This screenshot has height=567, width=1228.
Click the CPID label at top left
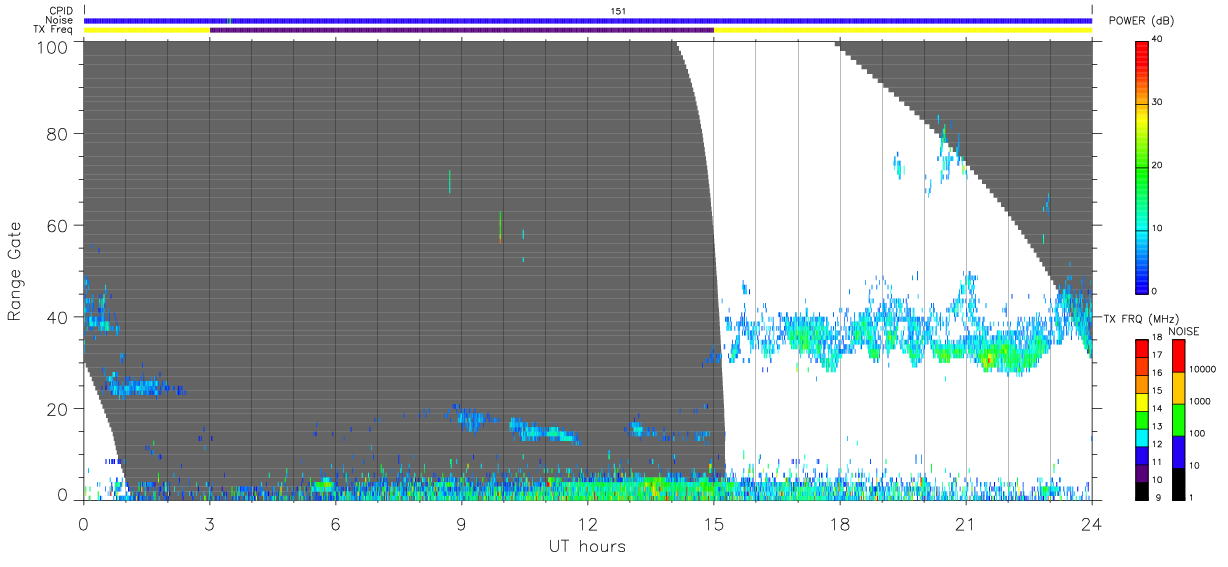(60, 11)
